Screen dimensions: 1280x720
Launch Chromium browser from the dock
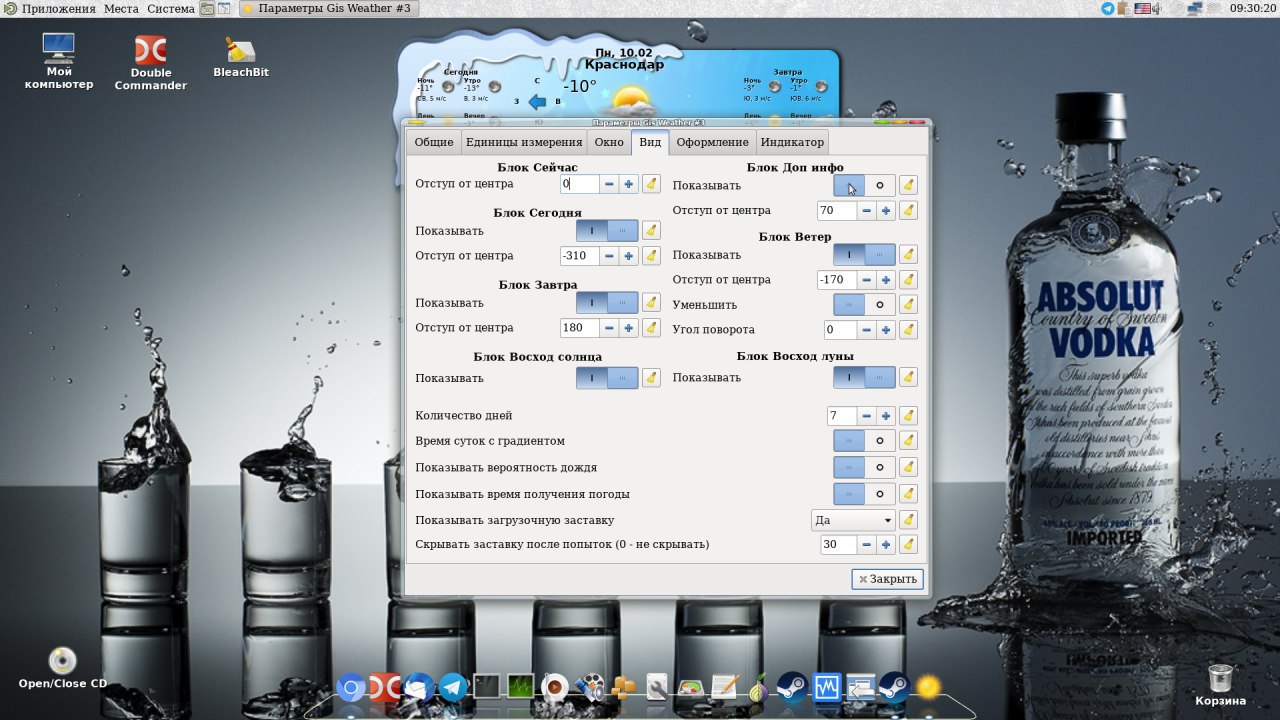(350, 688)
